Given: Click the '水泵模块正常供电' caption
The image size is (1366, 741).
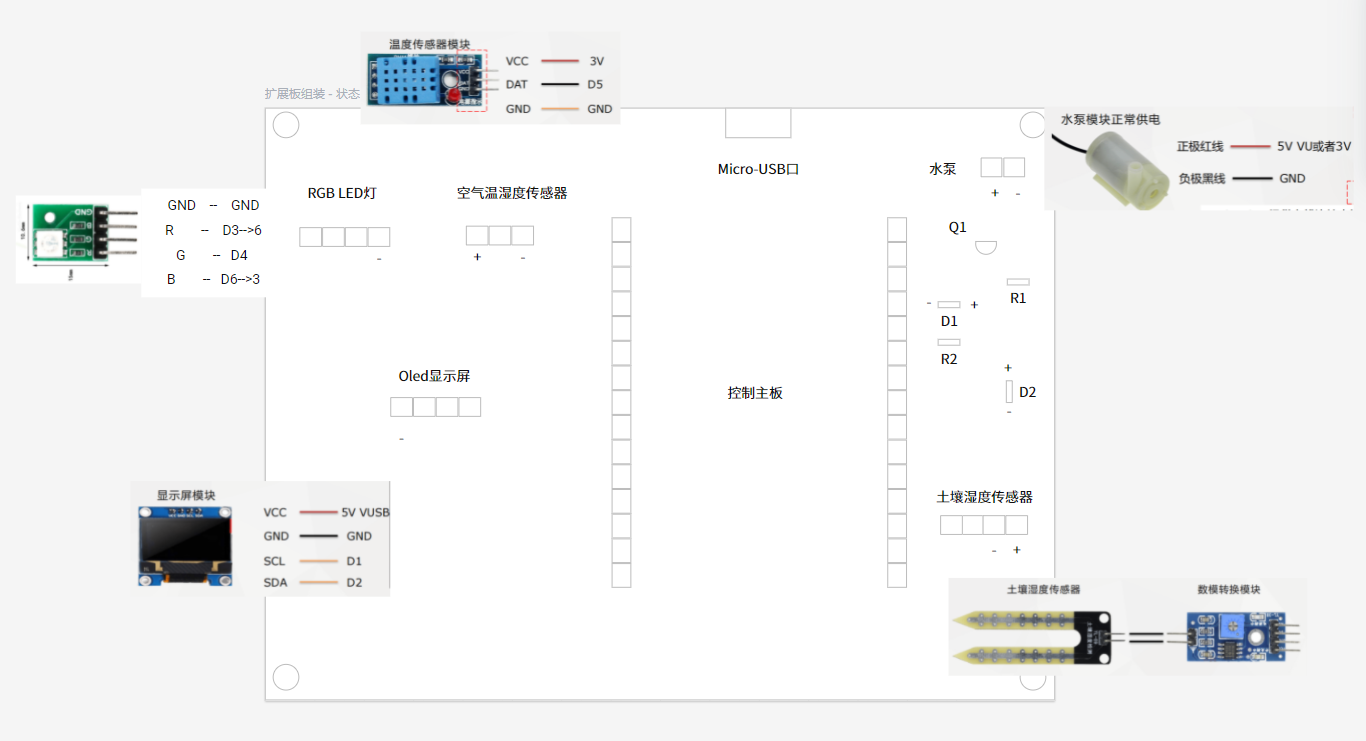Looking at the screenshot, I should coord(1110,119).
